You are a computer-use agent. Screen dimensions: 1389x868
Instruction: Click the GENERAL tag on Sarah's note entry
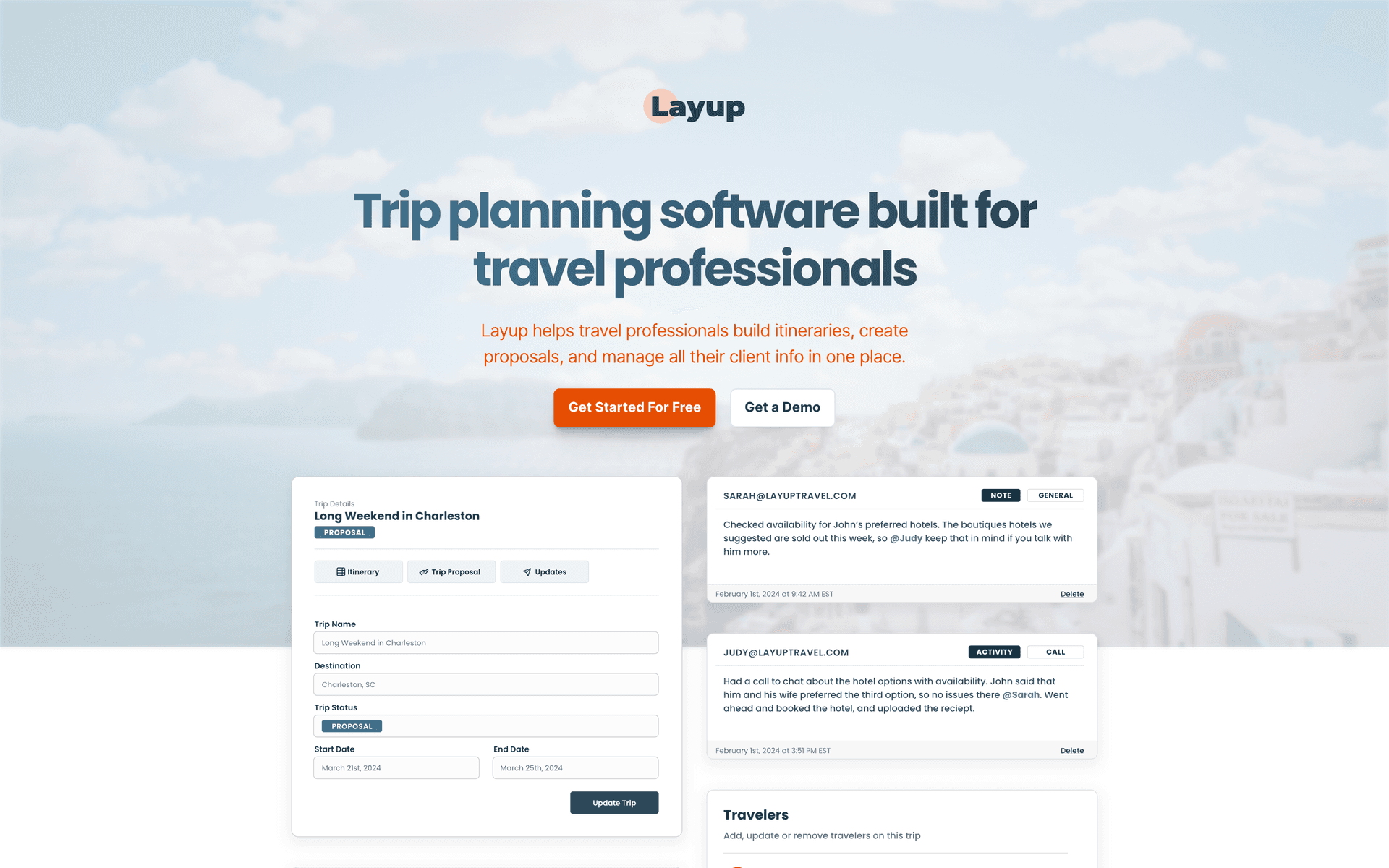point(1055,495)
